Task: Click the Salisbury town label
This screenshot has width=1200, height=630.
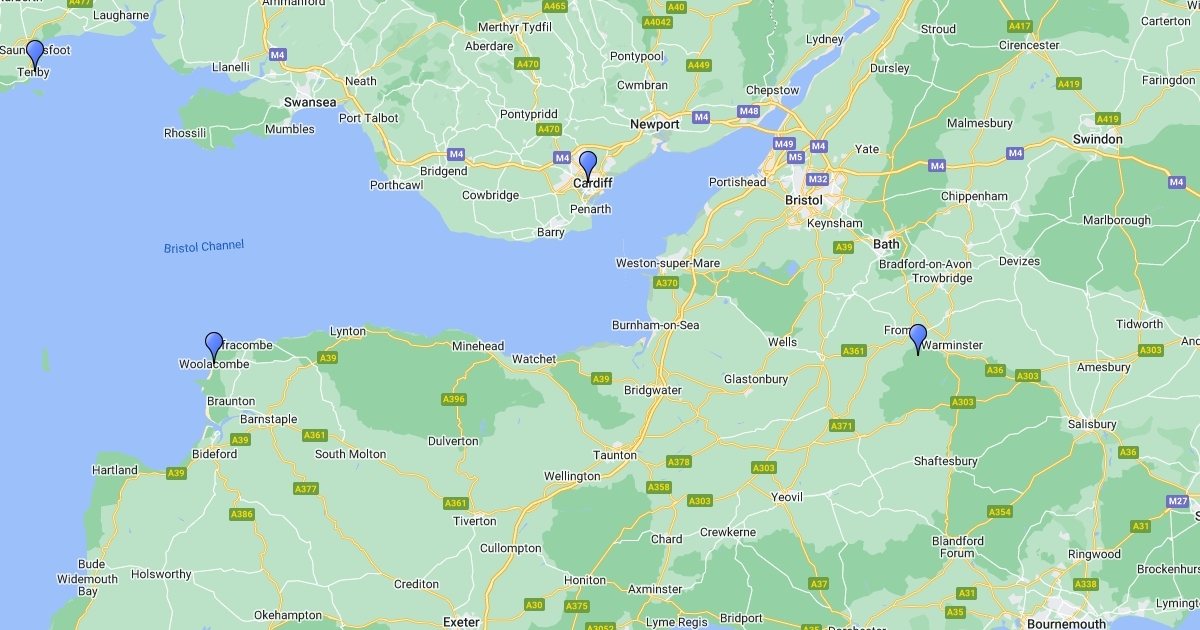Action: (1091, 424)
